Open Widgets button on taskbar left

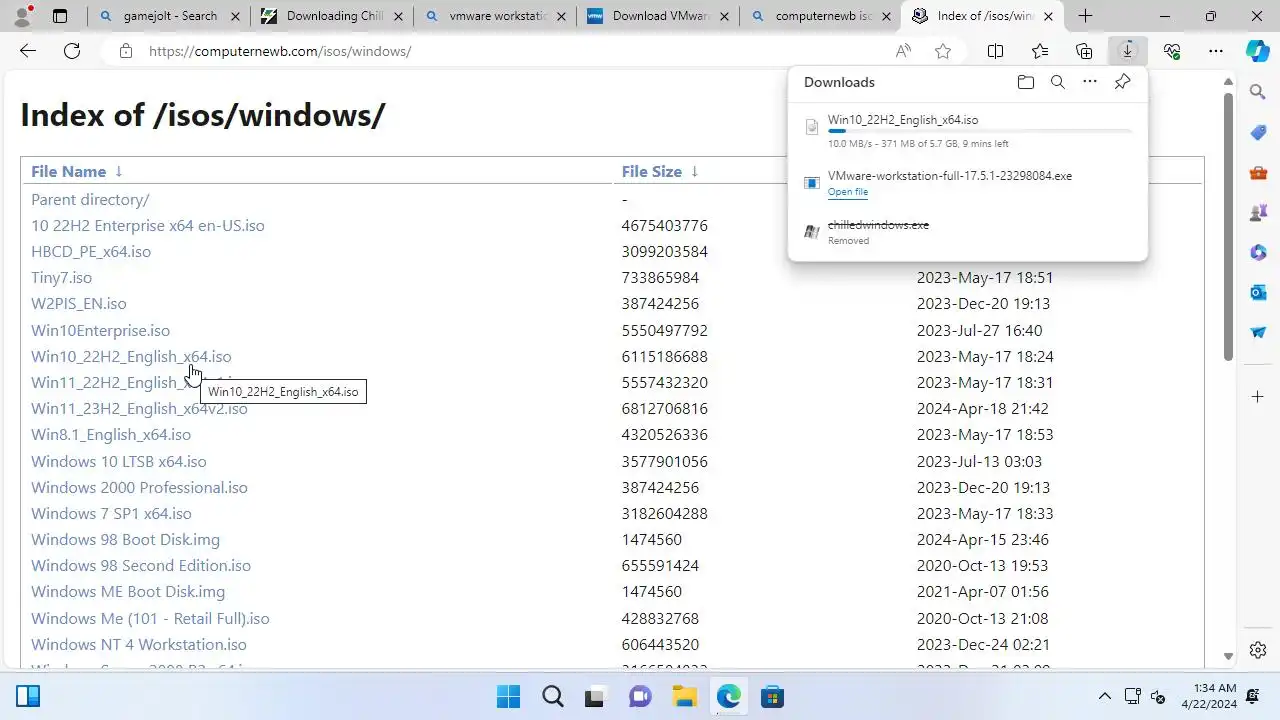pos(28,697)
